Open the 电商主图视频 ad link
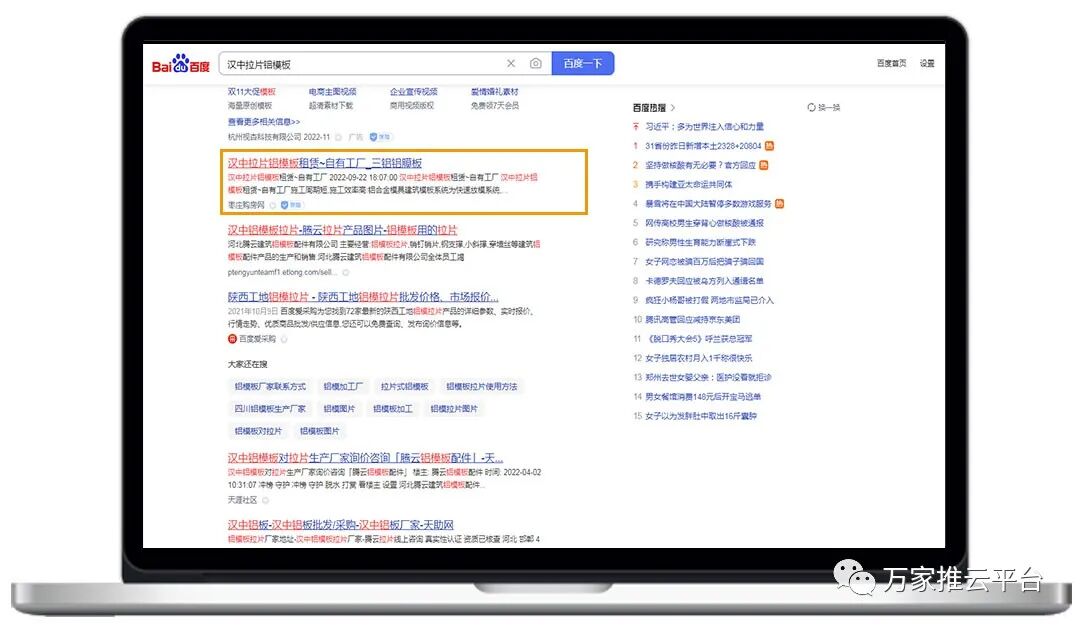 click(x=333, y=92)
